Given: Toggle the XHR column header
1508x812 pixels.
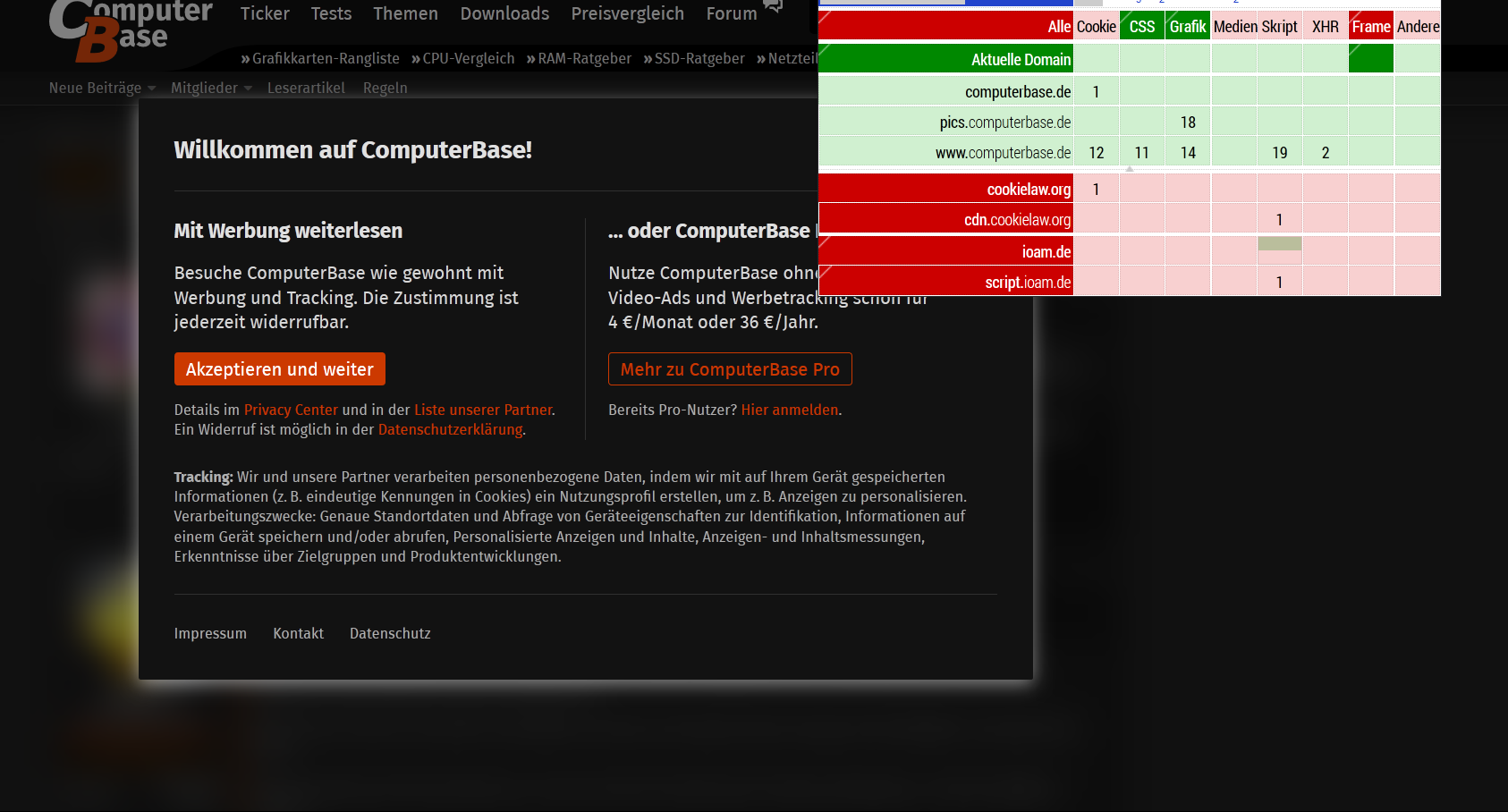Looking at the screenshot, I should pyautogui.click(x=1326, y=26).
